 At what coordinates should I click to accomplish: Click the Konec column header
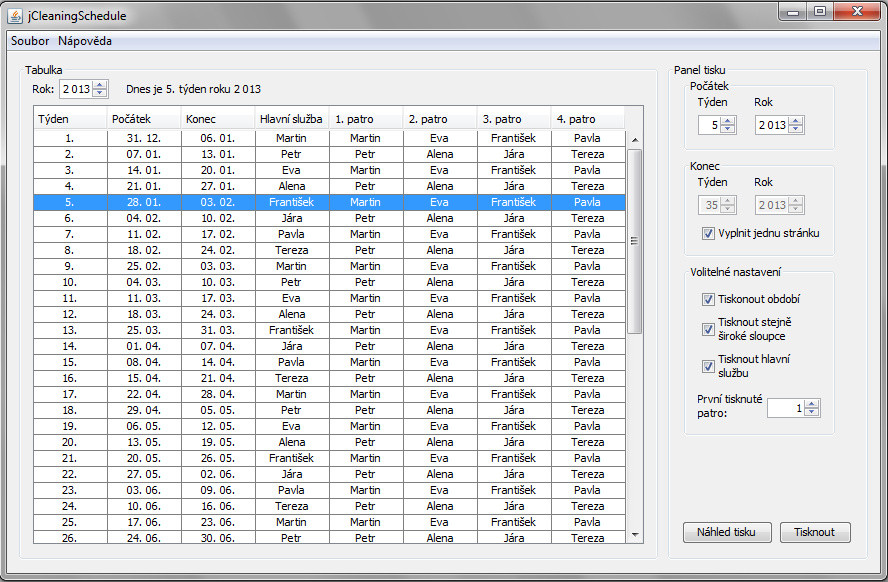[218, 119]
